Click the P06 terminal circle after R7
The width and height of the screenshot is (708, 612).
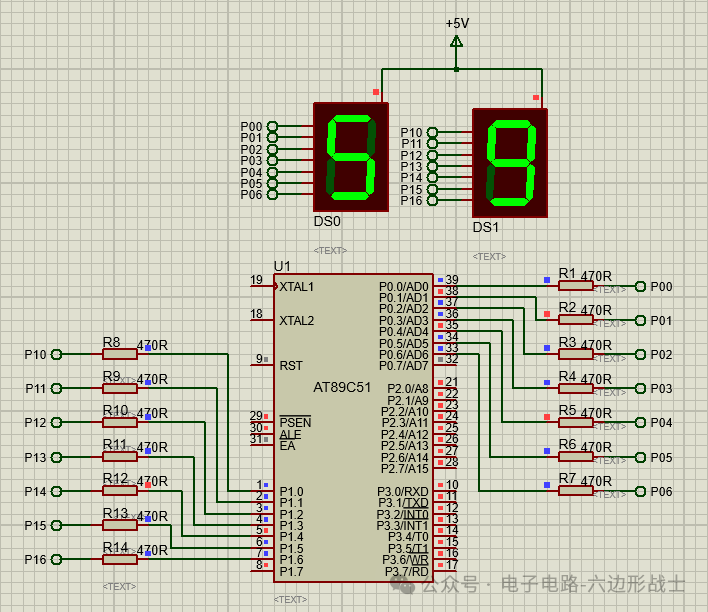tap(640, 491)
